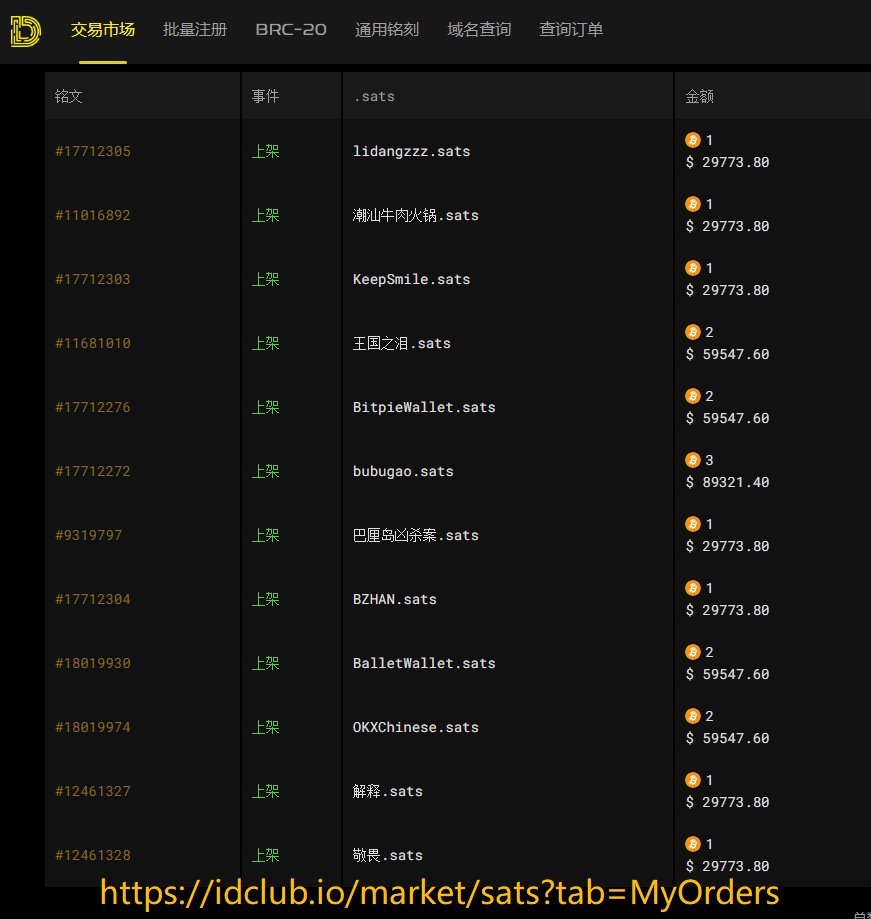Click Bitcoin icon in 王国之泪.sats row

pyautogui.click(x=693, y=332)
